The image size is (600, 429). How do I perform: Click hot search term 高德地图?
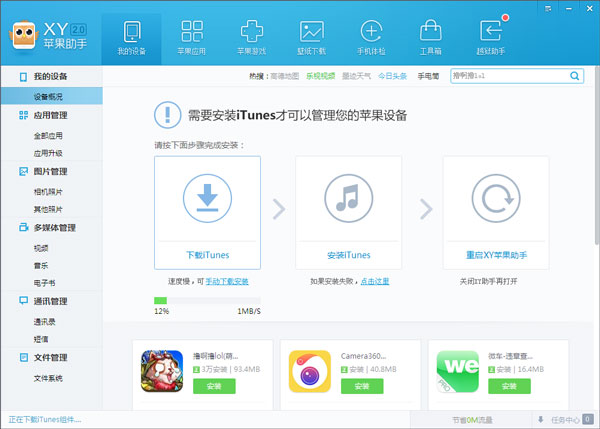[x=285, y=76]
